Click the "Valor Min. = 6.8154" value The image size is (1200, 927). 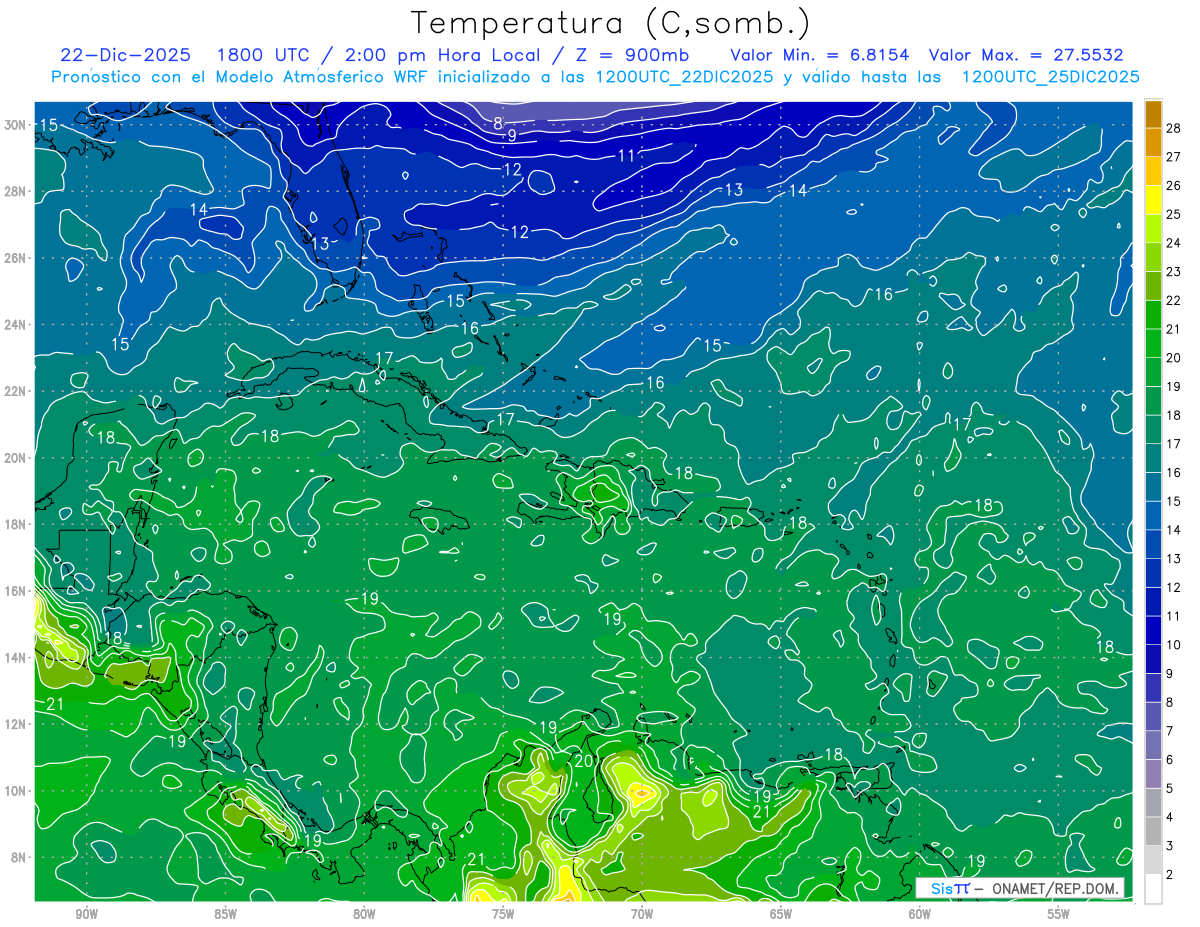[820, 55]
